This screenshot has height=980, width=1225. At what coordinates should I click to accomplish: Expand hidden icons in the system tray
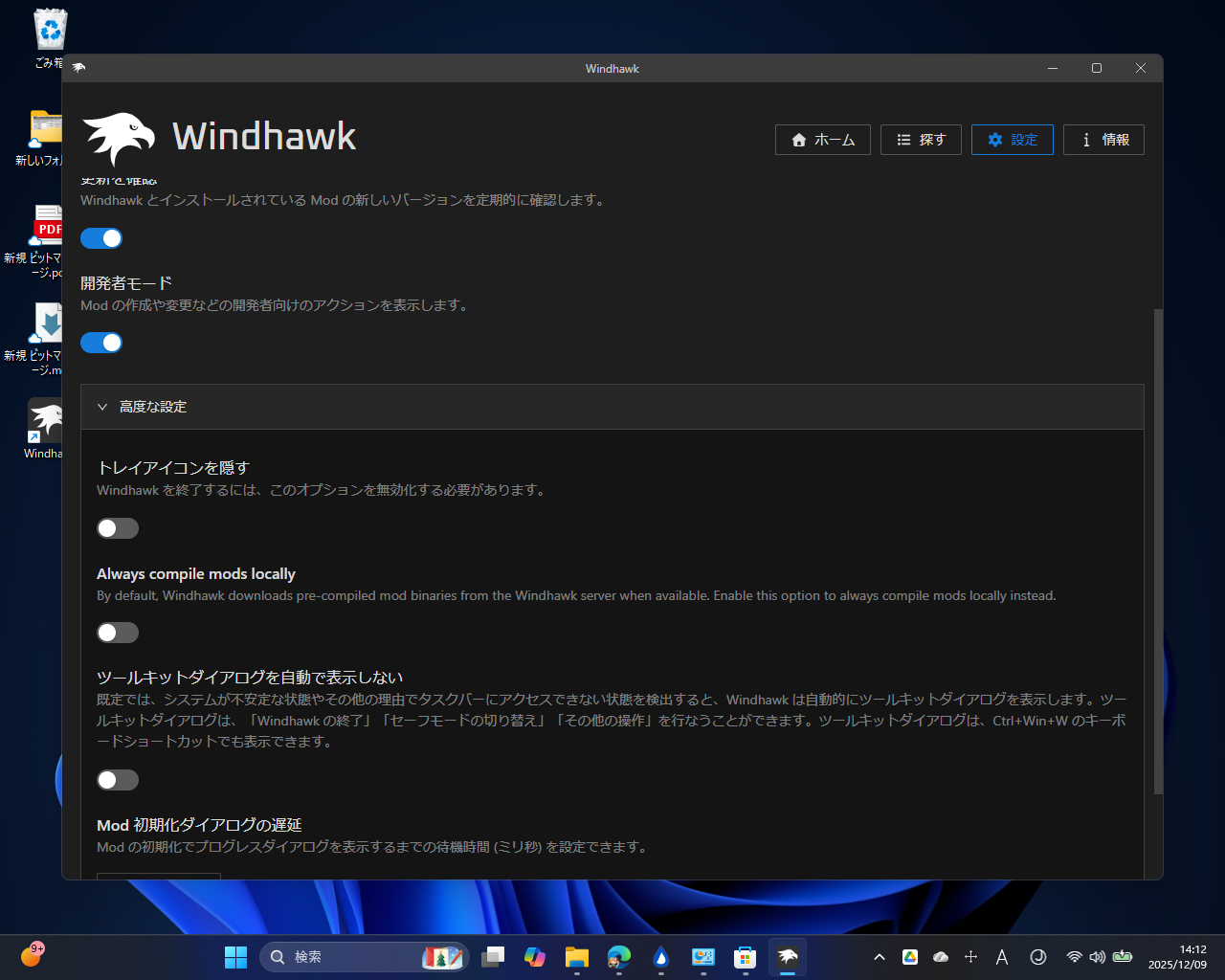coord(879,956)
